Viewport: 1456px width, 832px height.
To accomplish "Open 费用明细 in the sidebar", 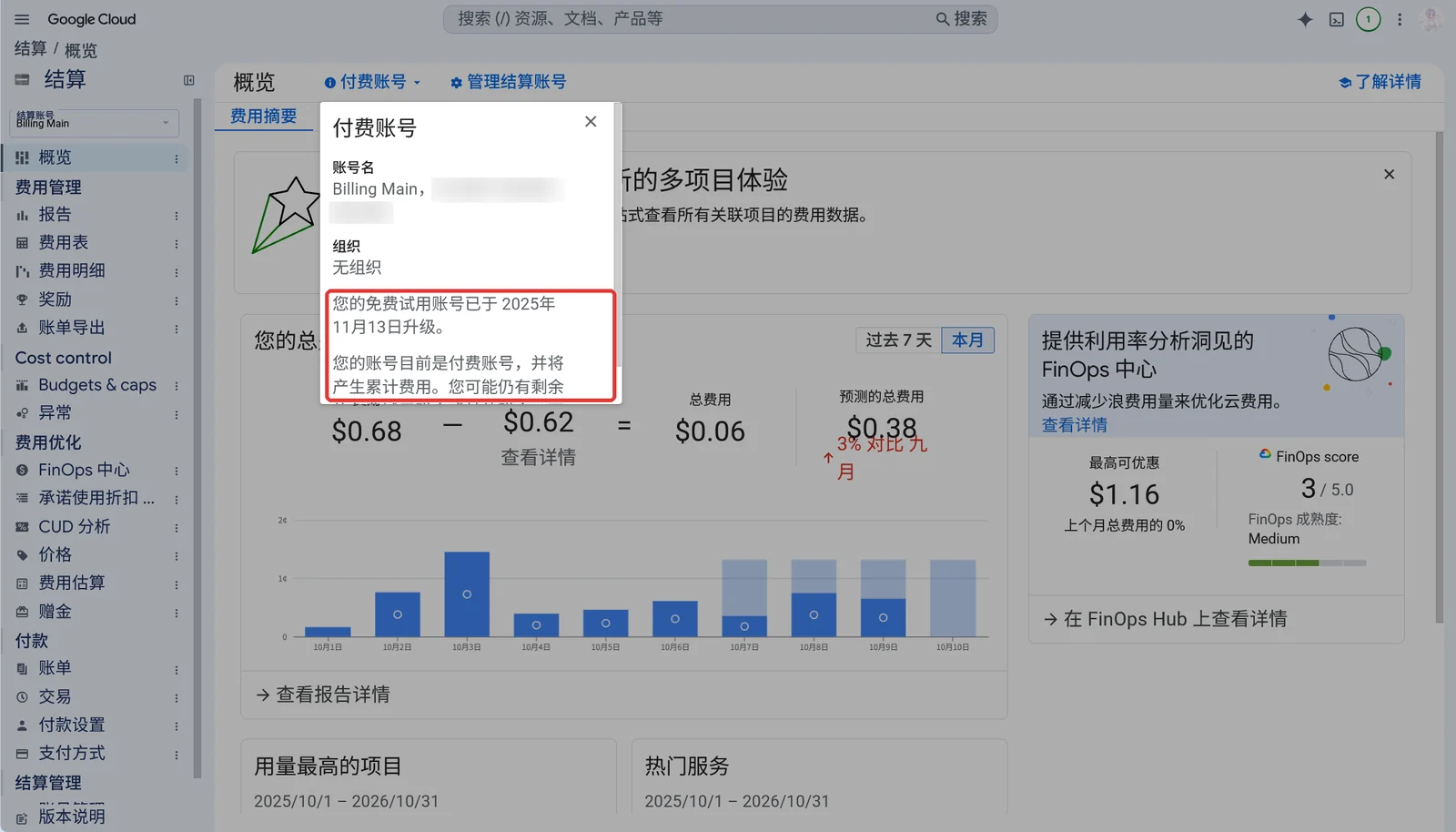I will coord(71,271).
